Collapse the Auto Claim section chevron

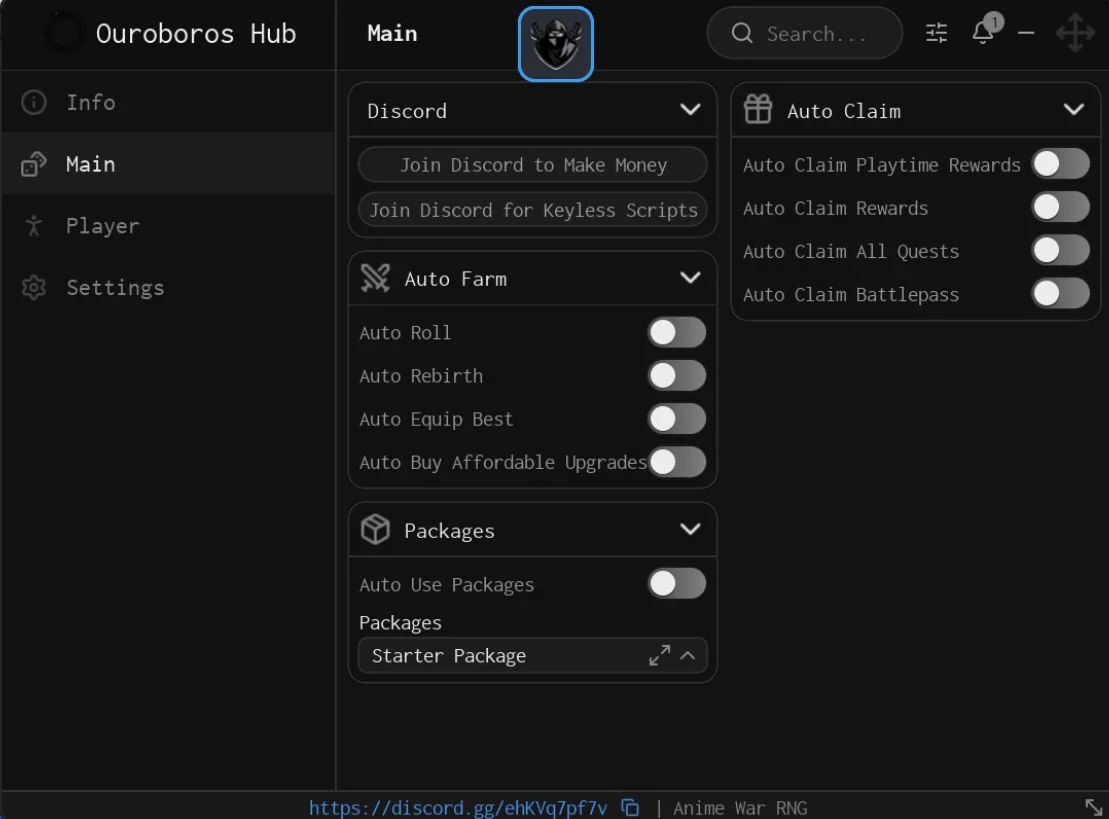tap(1074, 110)
